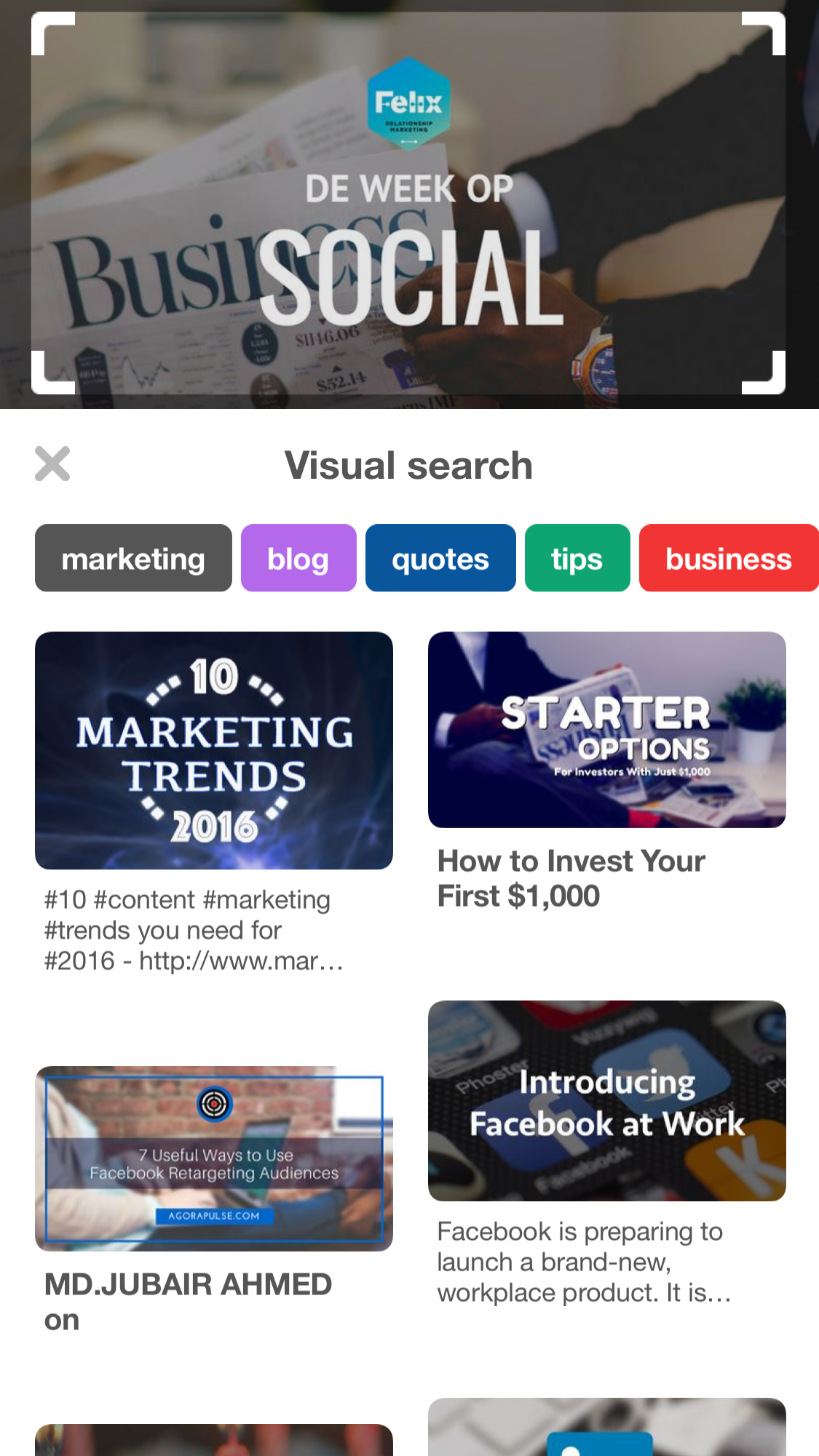Choose the green tips tag
This screenshot has width=819, height=1456.
pos(577,558)
